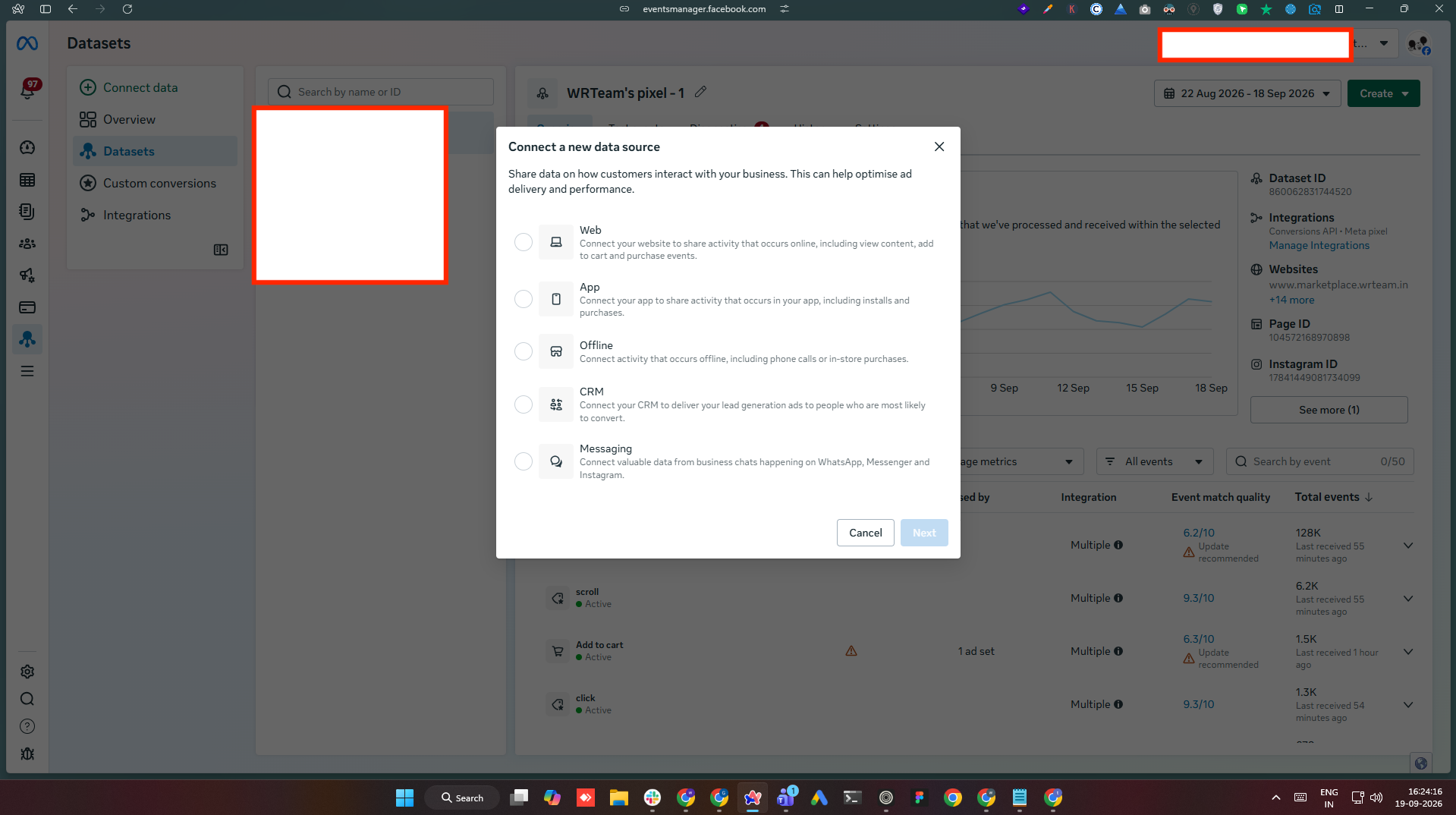Open the billing card icon in sidebar
The width and height of the screenshot is (1456, 815).
coord(27,307)
